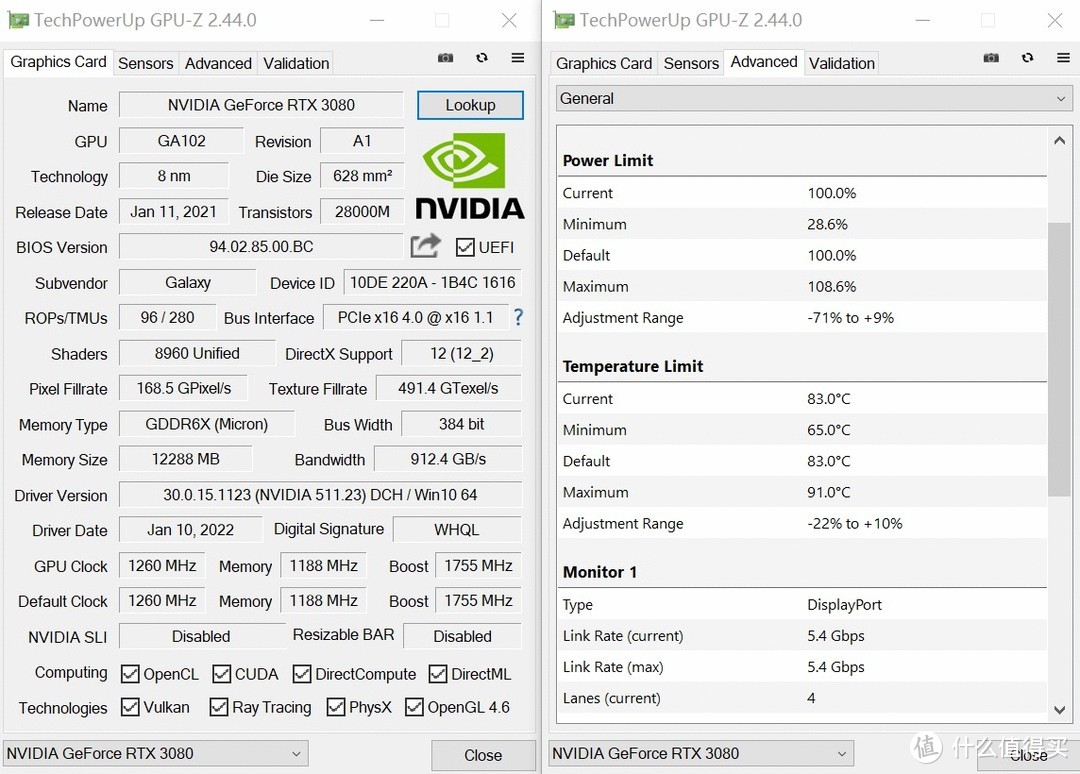Open hamburger menu in right GPU-Z window
The height and width of the screenshot is (774, 1080).
click(x=1063, y=58)
